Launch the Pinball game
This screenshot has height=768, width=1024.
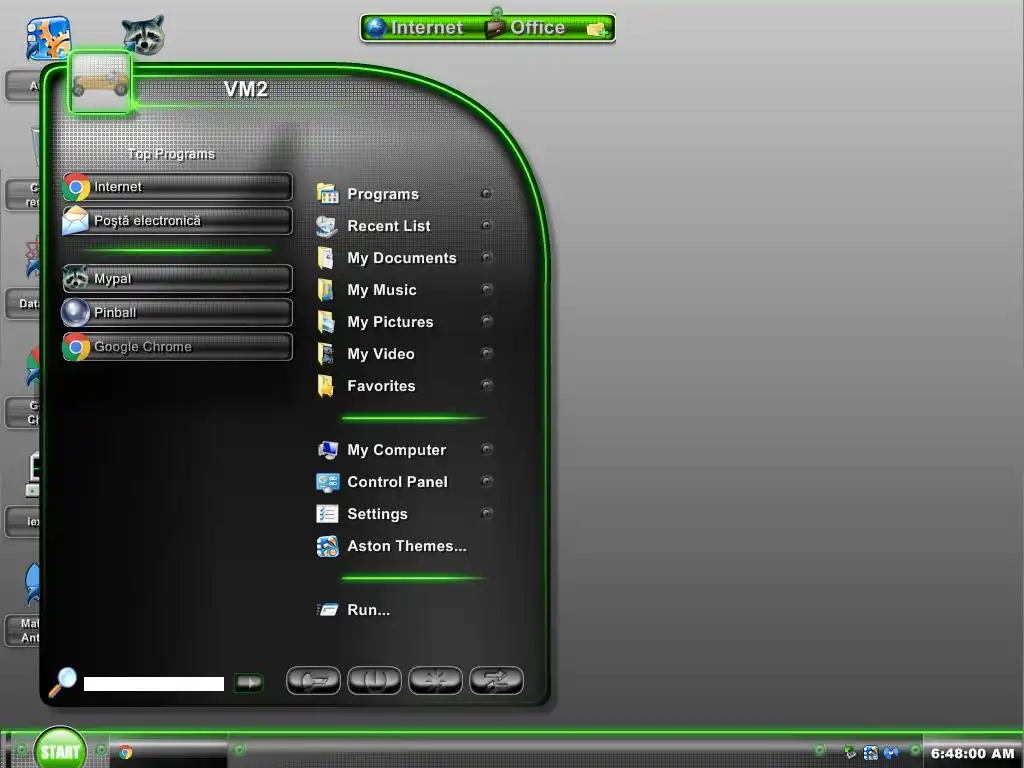point(177,312)
